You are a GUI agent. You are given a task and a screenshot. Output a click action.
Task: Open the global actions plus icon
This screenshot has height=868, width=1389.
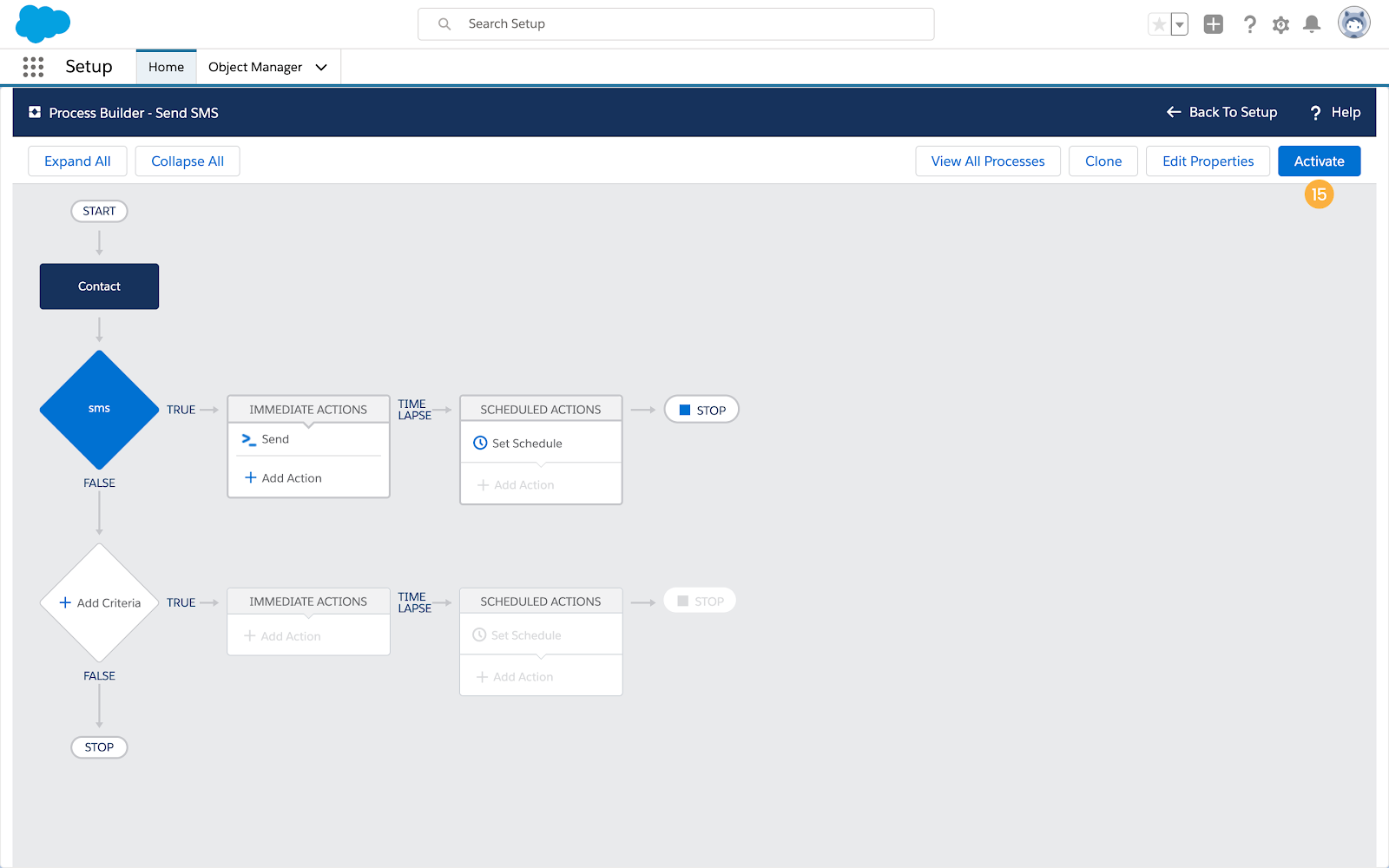pyautogui.click(x=1213, y=24)
